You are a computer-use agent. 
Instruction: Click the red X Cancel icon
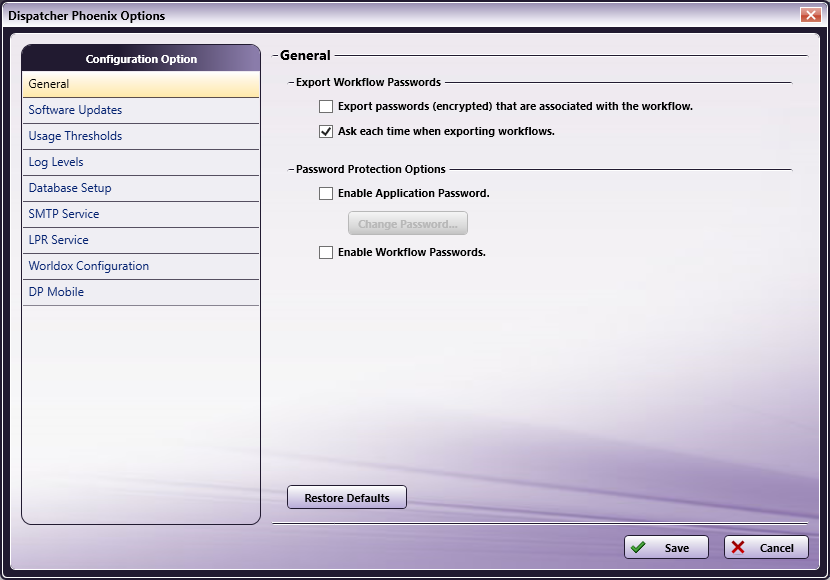point(737,548)
